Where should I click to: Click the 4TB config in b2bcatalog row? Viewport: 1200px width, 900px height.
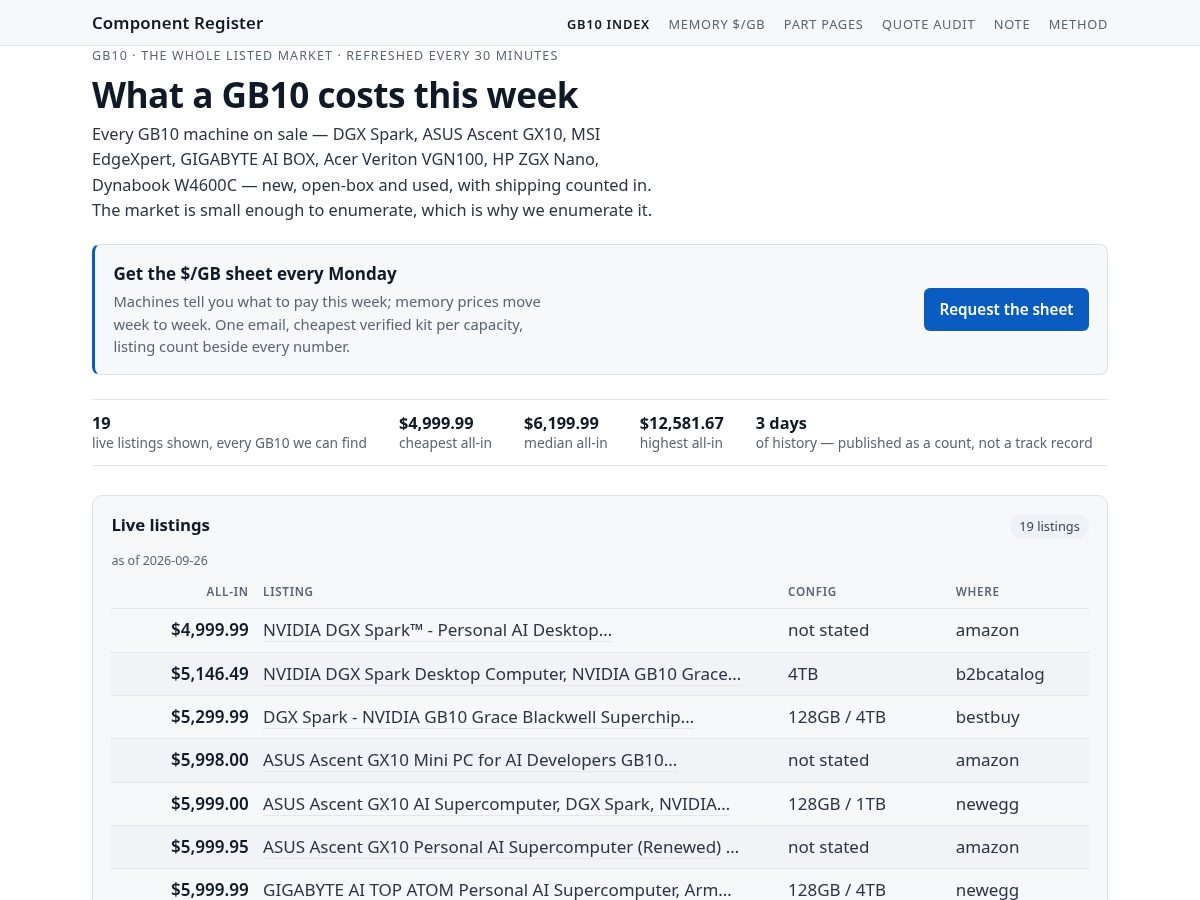tap(803, 674)
